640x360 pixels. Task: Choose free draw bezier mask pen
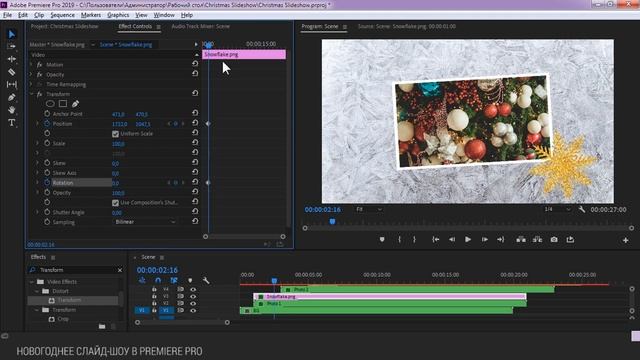pyautogui.click(x=76, y=104)
